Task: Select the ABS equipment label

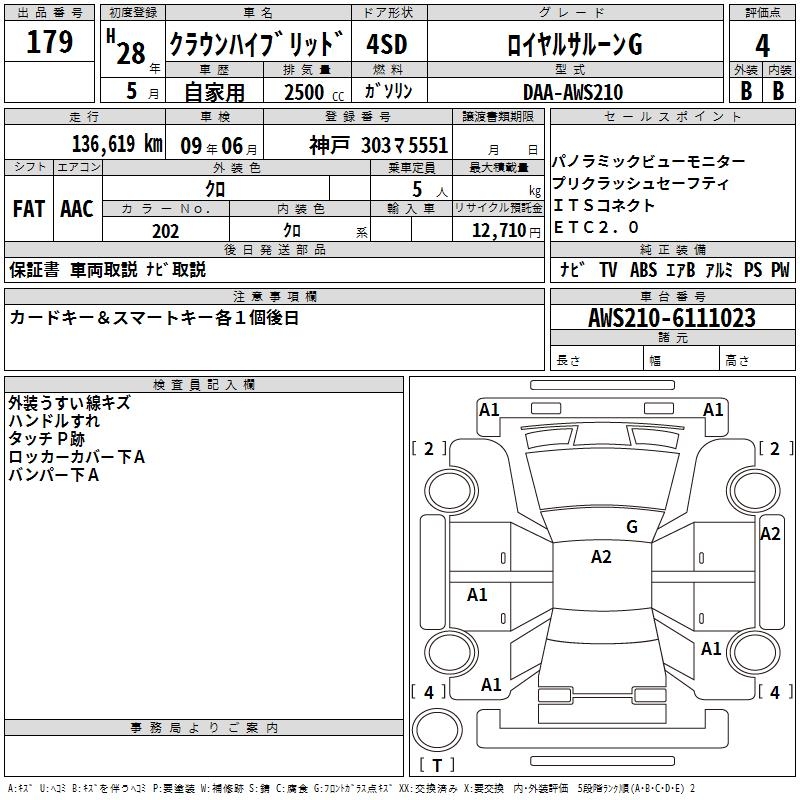Action: click(x=646, y=270)
